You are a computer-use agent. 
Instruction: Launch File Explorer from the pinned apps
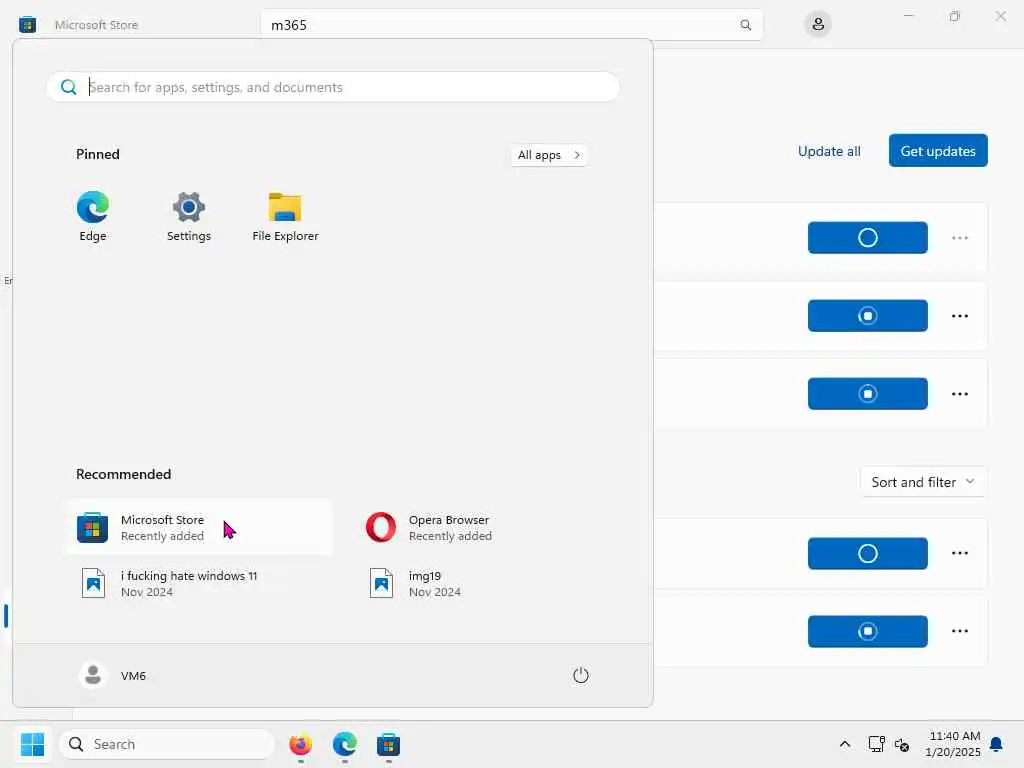285,216
